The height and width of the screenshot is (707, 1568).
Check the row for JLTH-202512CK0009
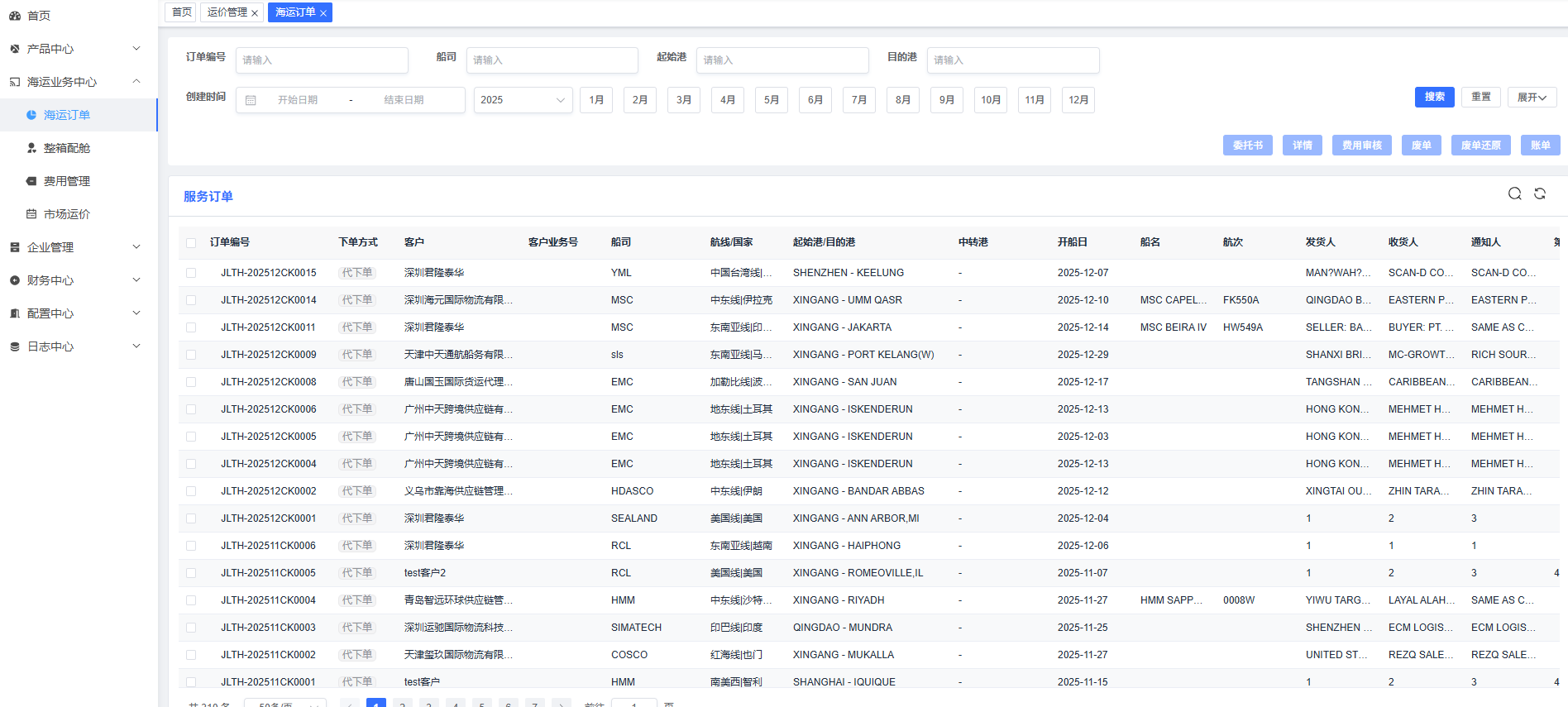pyautogui.click(x=191, y=355)
